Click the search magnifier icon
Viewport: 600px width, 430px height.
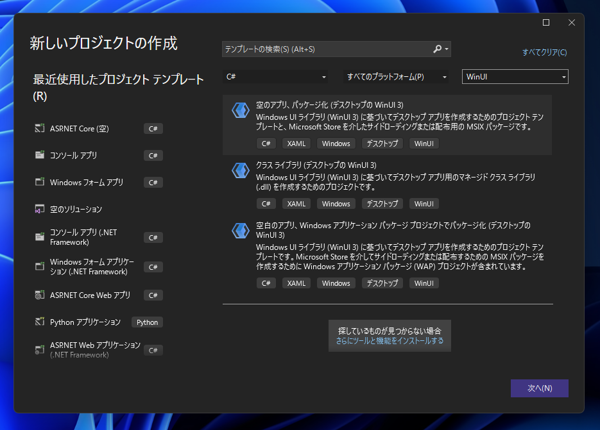[437, 49]
